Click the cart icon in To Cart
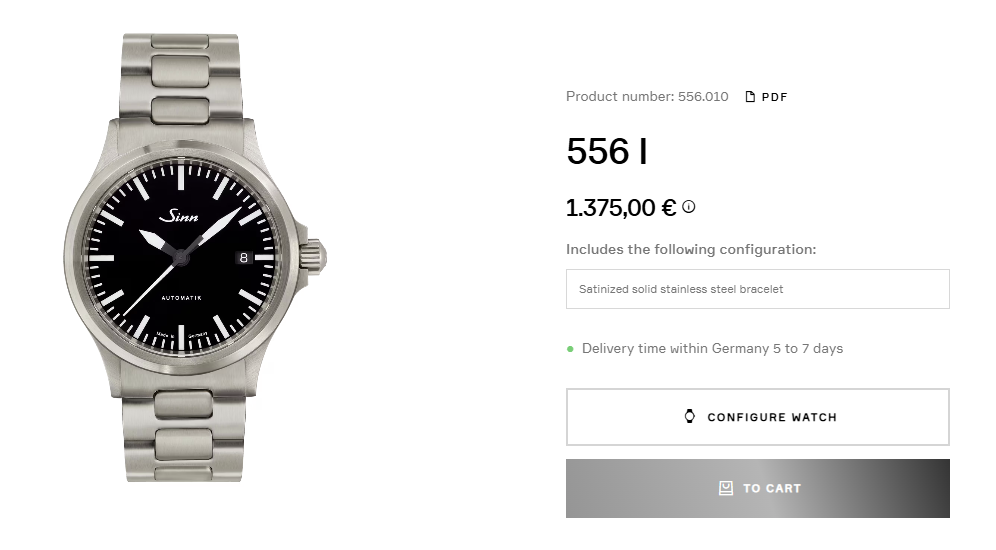Screen dimensions: 996x550 [x=726, y=488]
